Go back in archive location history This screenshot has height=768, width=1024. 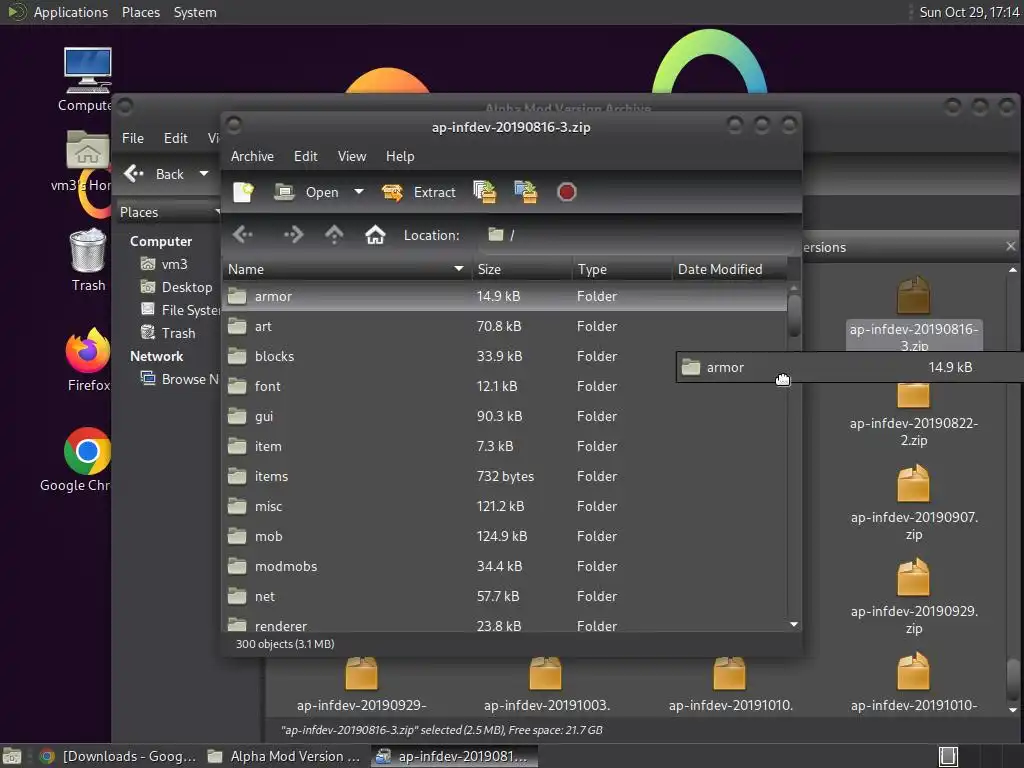click(x=242, y=234)
